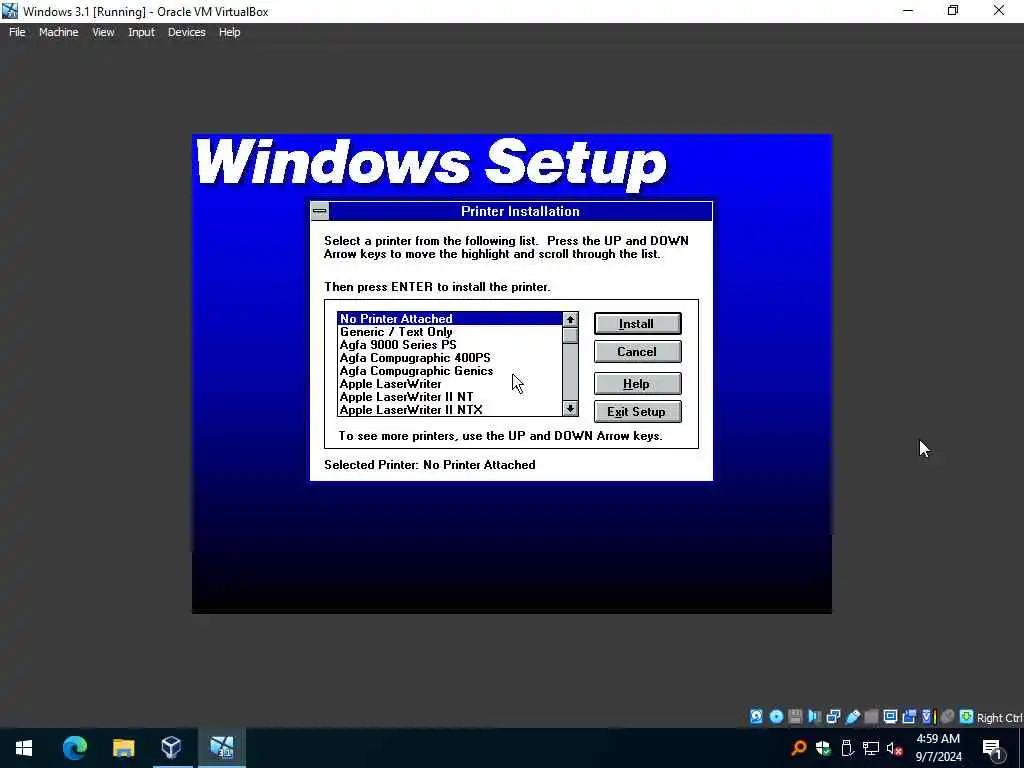Open the Machine menu
Screen dimensions: 1024x768
pos(59,32)
